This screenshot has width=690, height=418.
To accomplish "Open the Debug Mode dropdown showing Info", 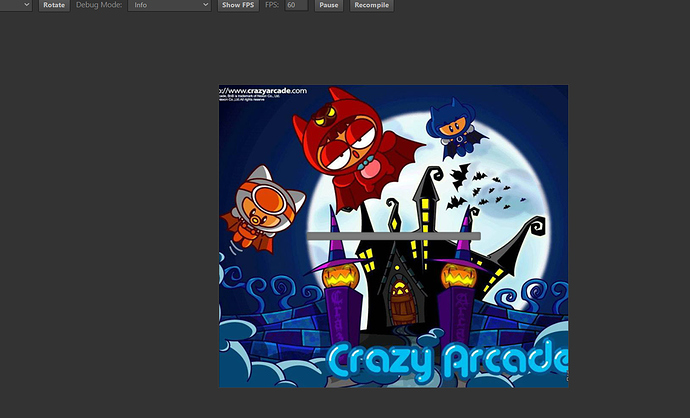I will click(x=169, y=5).
